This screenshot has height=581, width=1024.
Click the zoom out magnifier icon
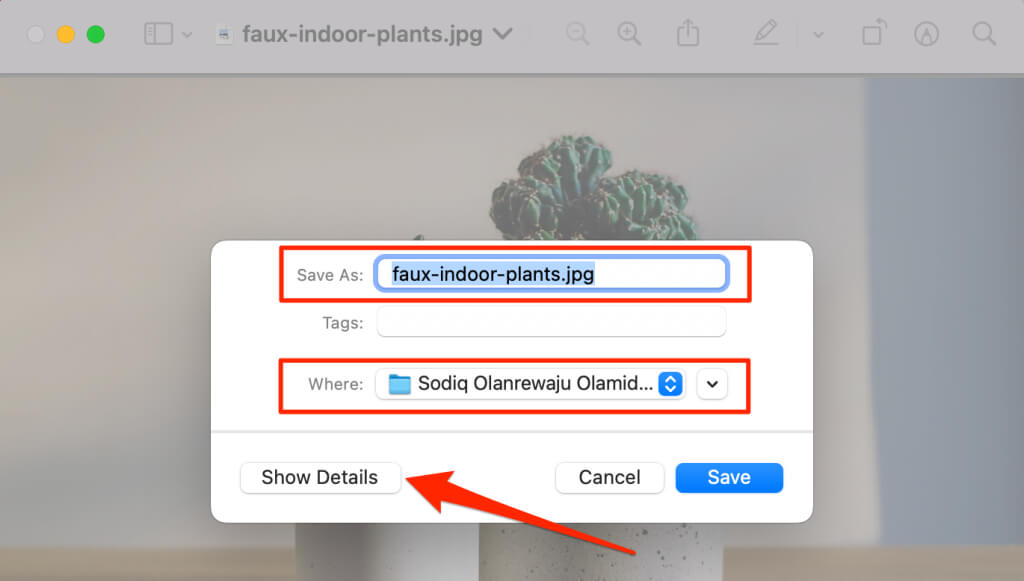point(577,34)
